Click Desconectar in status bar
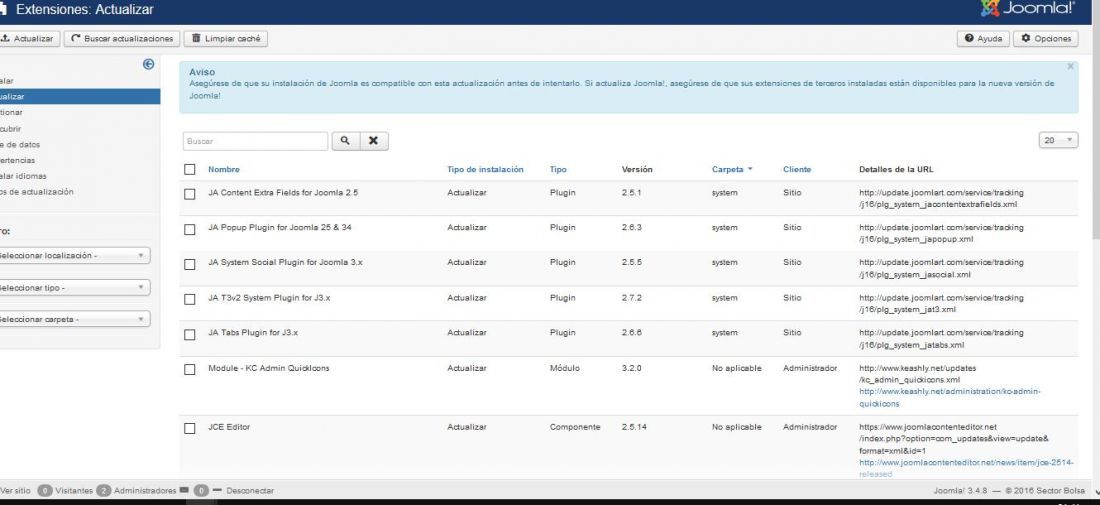 click(x=250, y=491)
